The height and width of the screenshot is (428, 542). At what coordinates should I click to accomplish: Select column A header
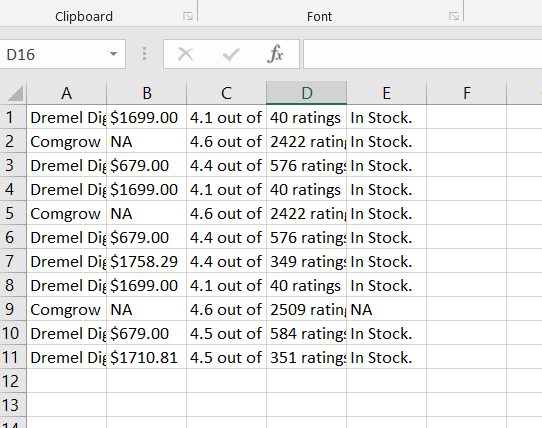click(66, 93)
